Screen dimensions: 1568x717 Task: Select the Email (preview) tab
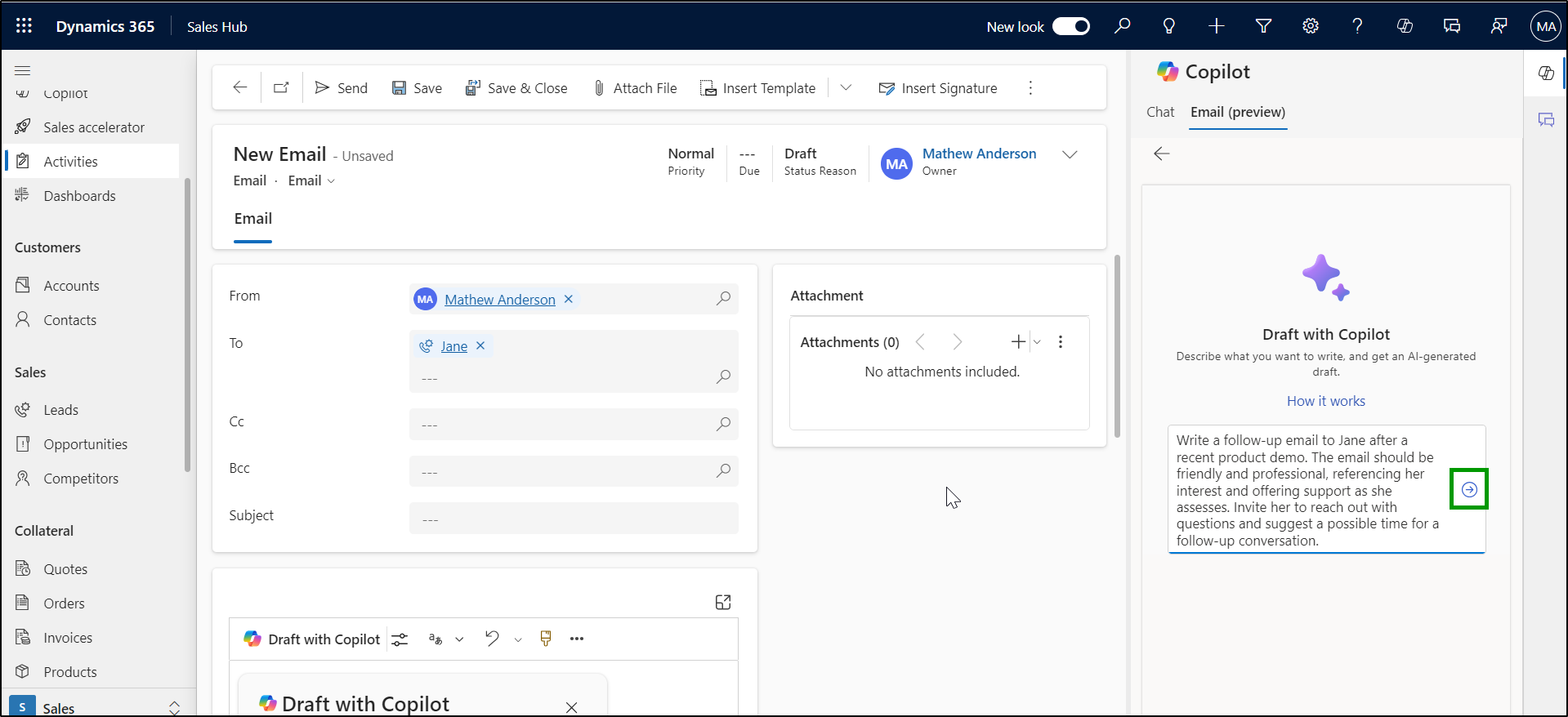coord(1238,112)
